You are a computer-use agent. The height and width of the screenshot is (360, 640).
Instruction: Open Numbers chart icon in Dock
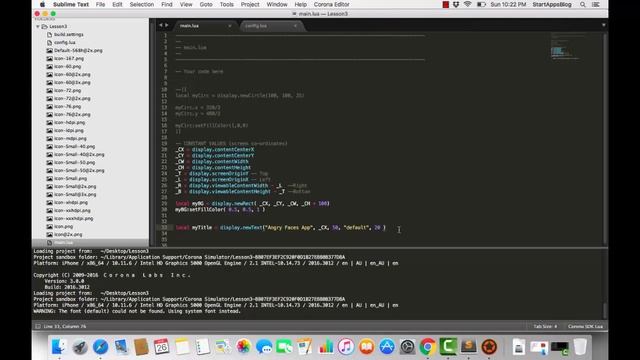[x=326, y=347]
